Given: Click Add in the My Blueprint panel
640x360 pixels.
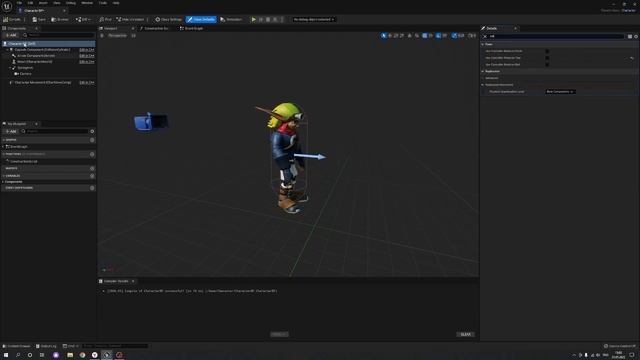Looking at the screenshot, I should click(x=11, y=131).
